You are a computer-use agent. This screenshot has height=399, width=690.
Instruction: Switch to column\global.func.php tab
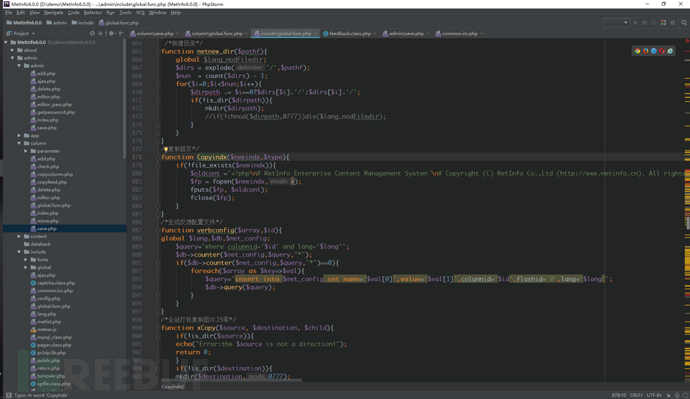(217, 33)
